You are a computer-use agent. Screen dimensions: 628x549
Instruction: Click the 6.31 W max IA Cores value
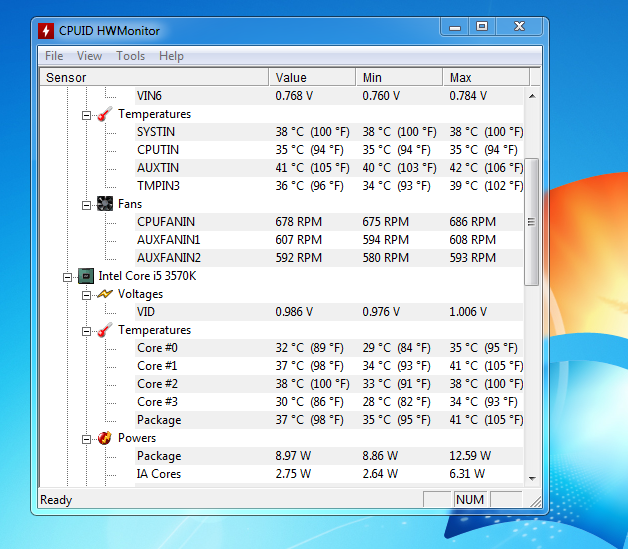tap(467, 474)
